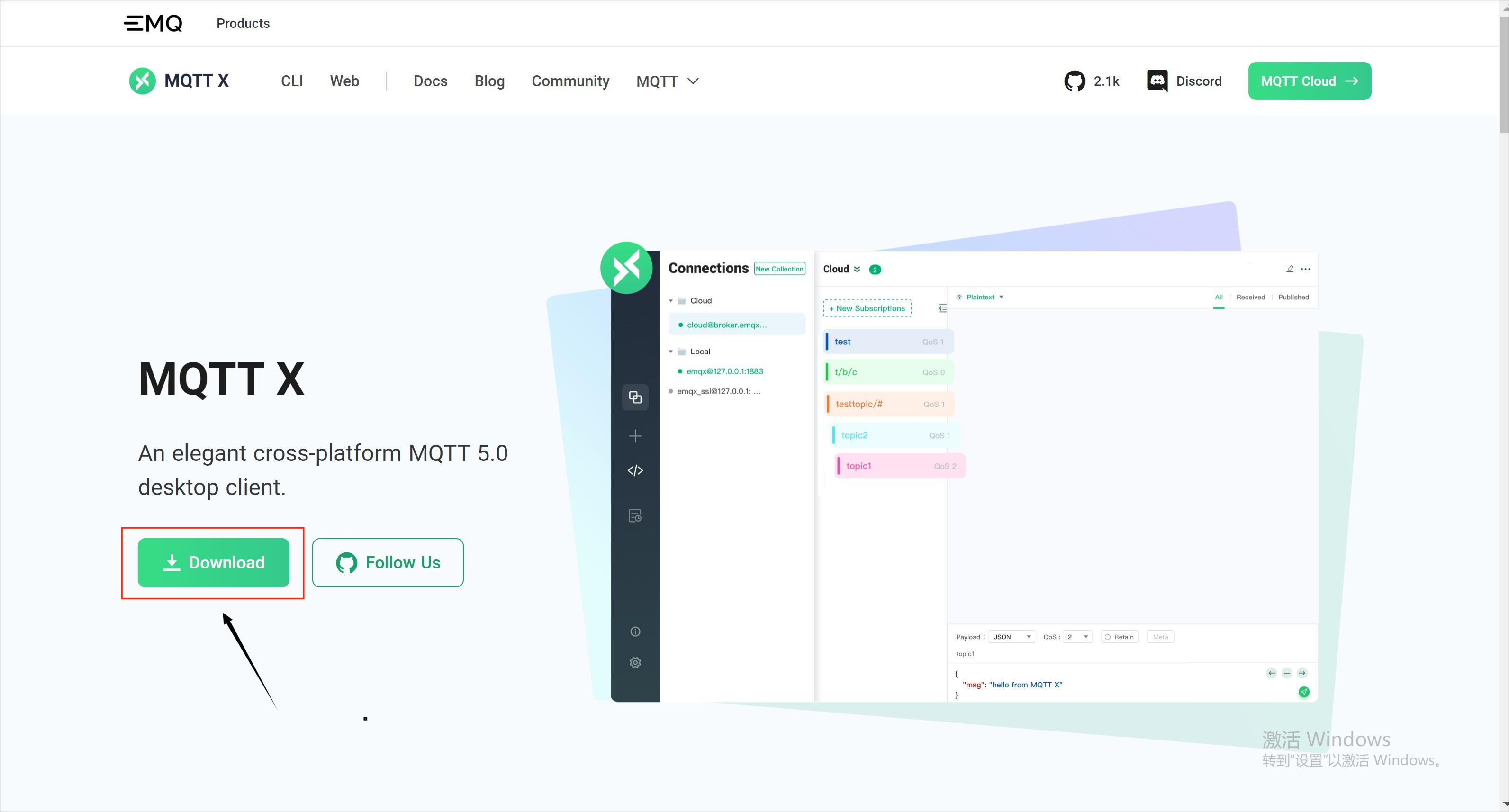Click the New Collection button
Screen dimensions: 1509x812
point(780,269)
